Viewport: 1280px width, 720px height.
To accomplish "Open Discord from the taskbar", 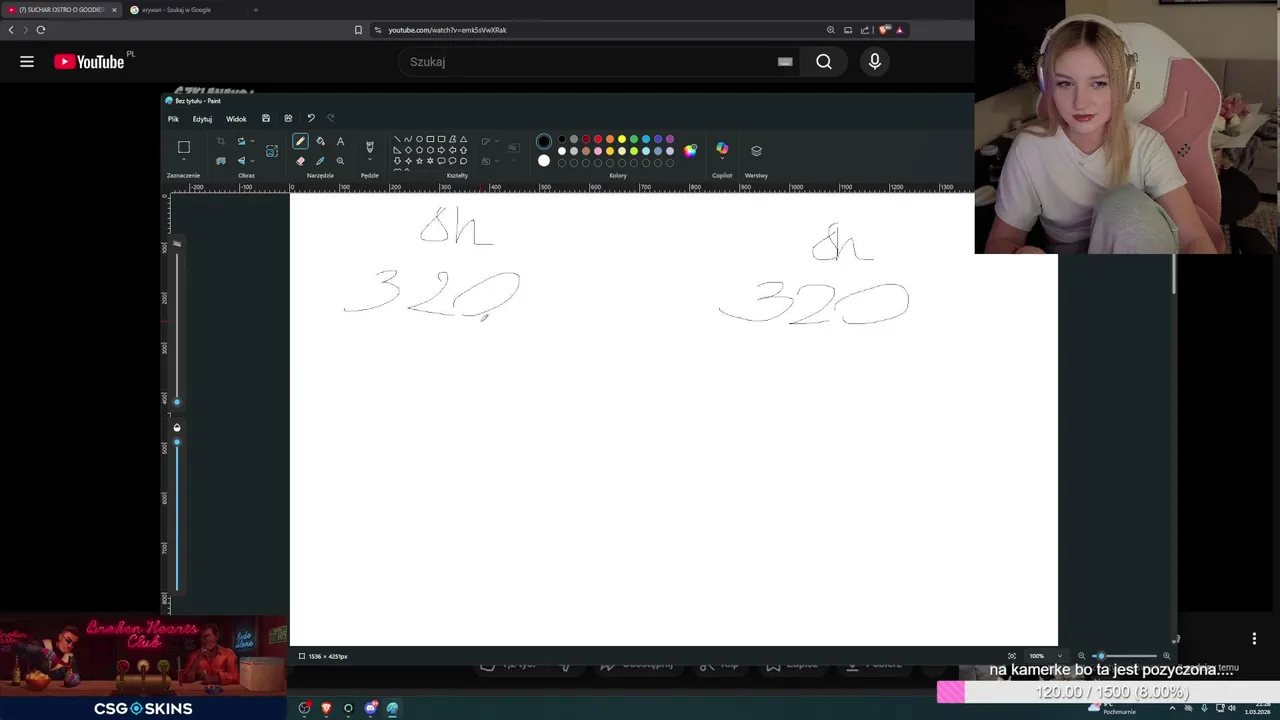I will [x=371, y=708].
